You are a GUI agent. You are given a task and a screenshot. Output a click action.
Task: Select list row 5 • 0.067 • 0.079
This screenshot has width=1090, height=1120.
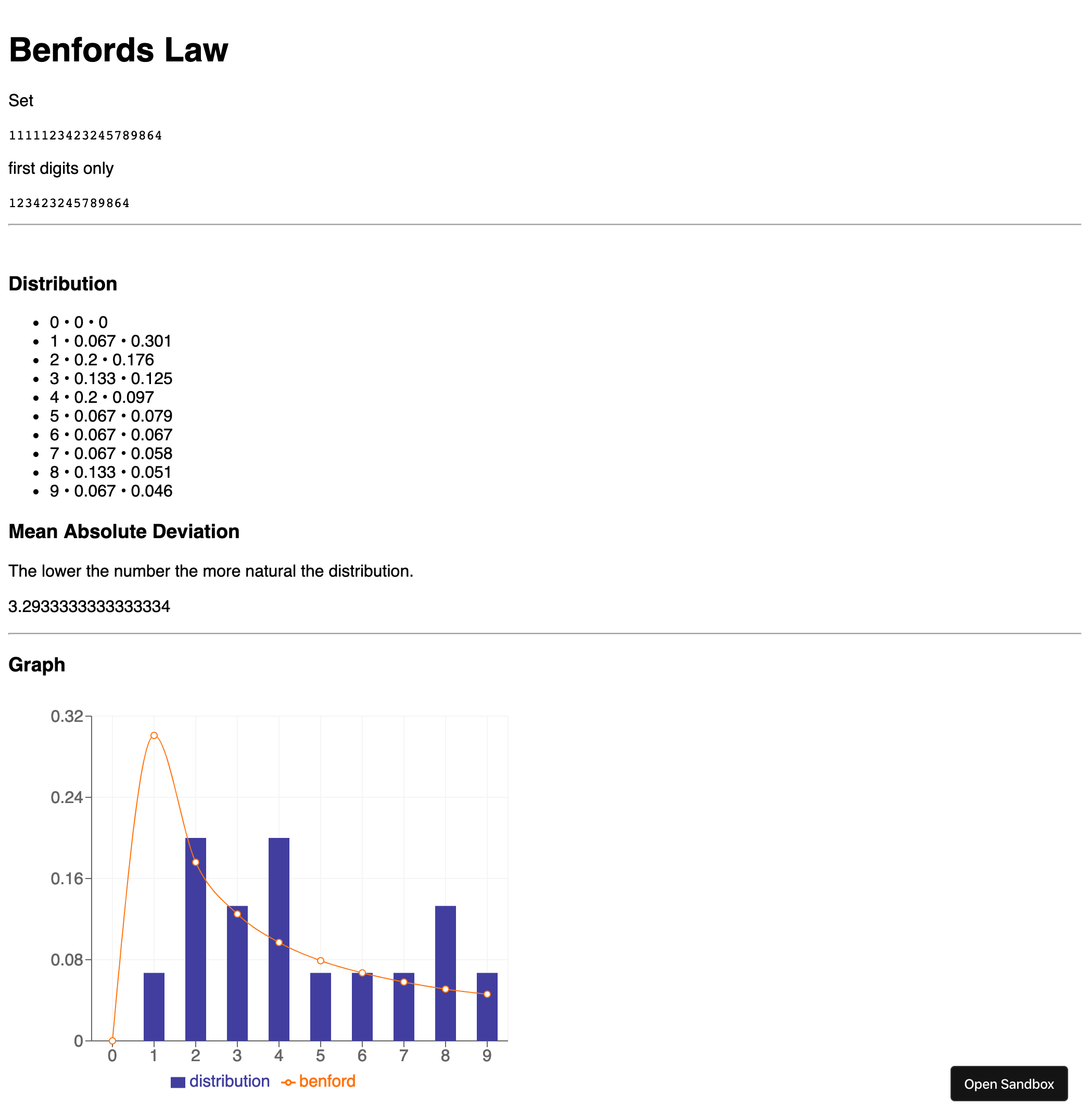click(x=111, y=416)
